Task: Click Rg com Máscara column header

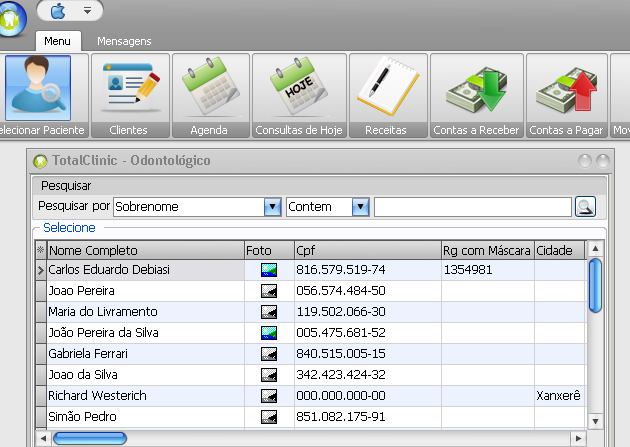Action: 487,250
